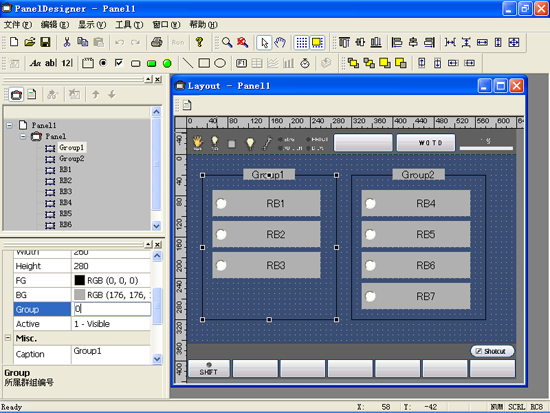Screen dimensions: 550x413
Task: Select the line drawing tool
Action: click(188, 63)
